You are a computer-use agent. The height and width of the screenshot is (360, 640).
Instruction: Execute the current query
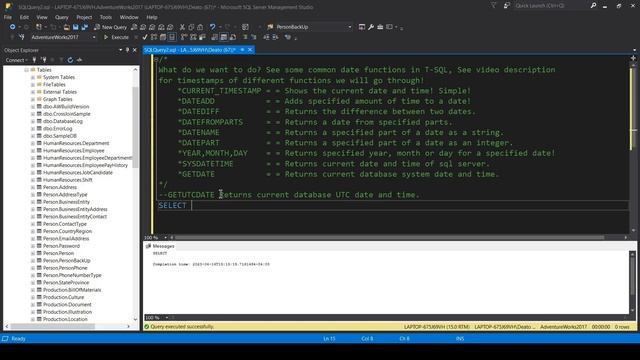[x=116, y=37]
